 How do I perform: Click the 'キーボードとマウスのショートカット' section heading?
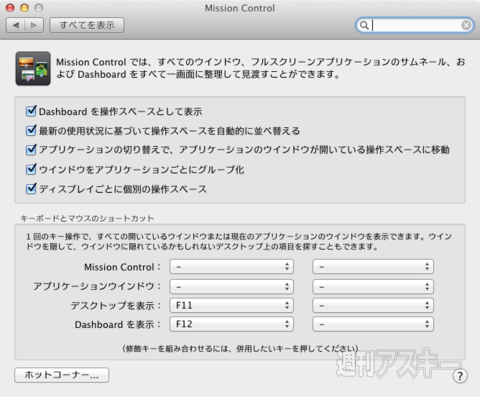pos(87,218)
